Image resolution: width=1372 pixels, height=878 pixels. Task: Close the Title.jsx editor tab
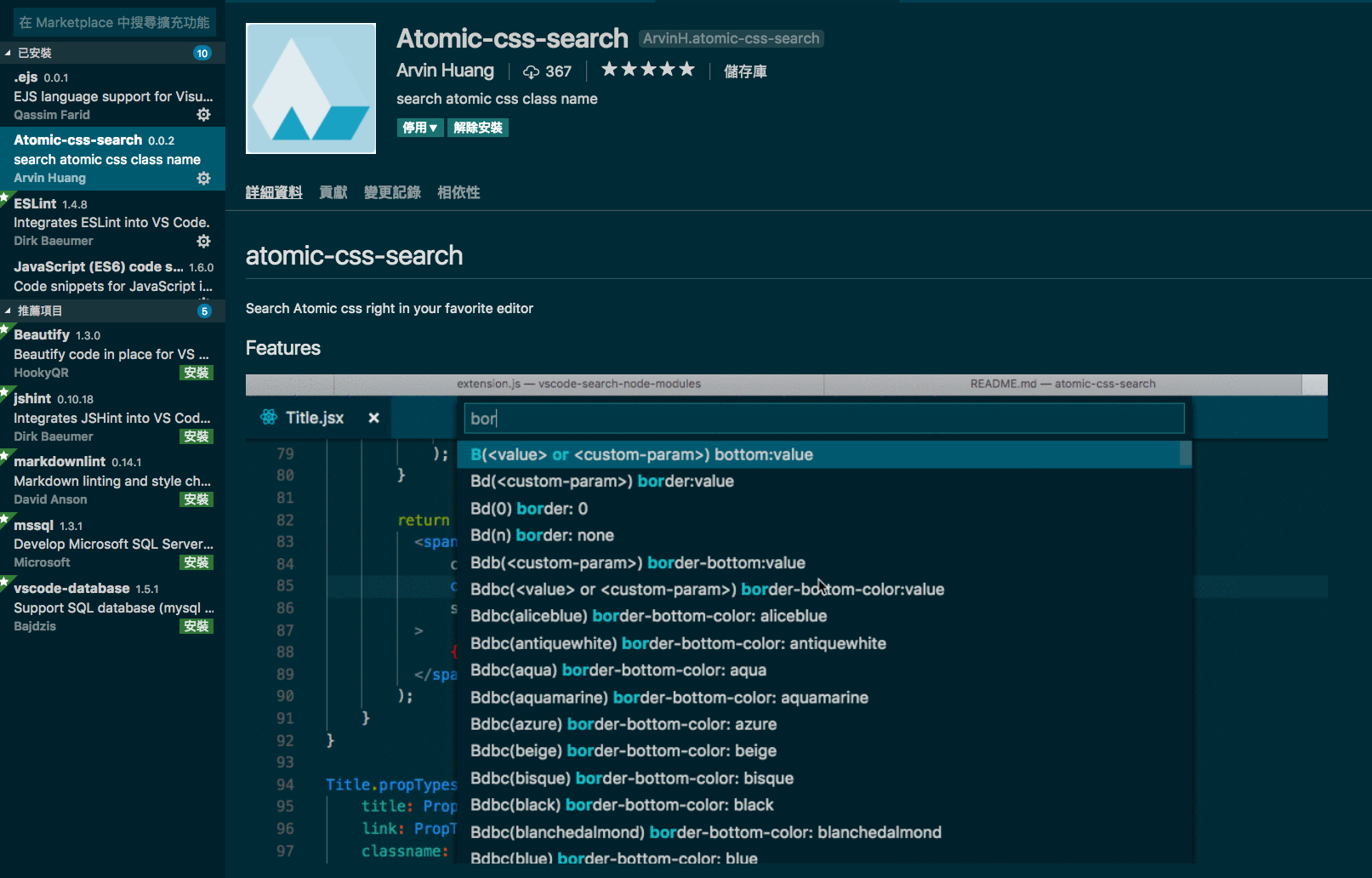tap(373, 418)
